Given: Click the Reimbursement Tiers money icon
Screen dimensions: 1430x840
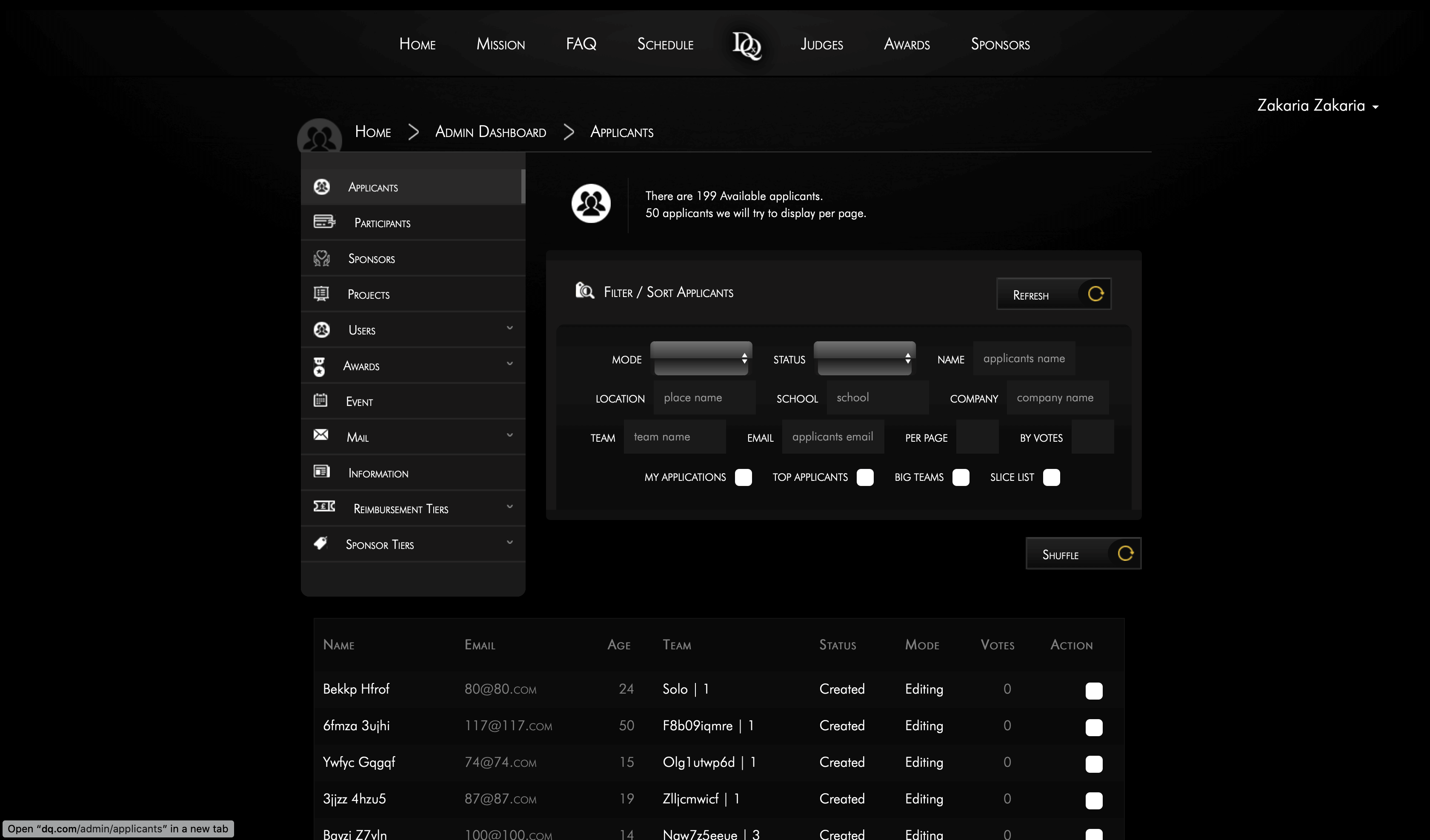Looking at the screenshot, I should click(x=324, y=506).
